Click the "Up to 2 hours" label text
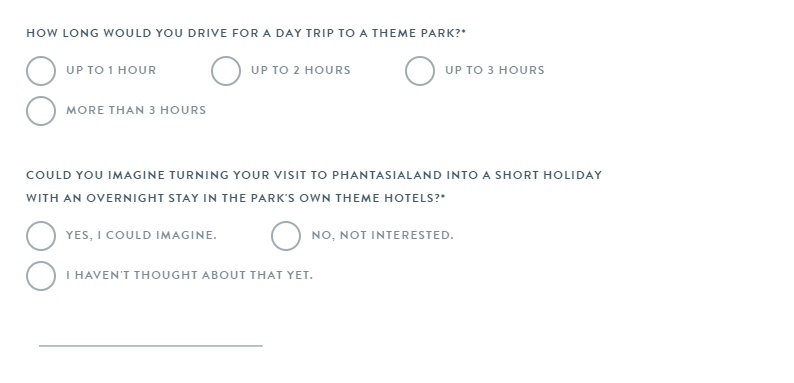 coord(301,70)
